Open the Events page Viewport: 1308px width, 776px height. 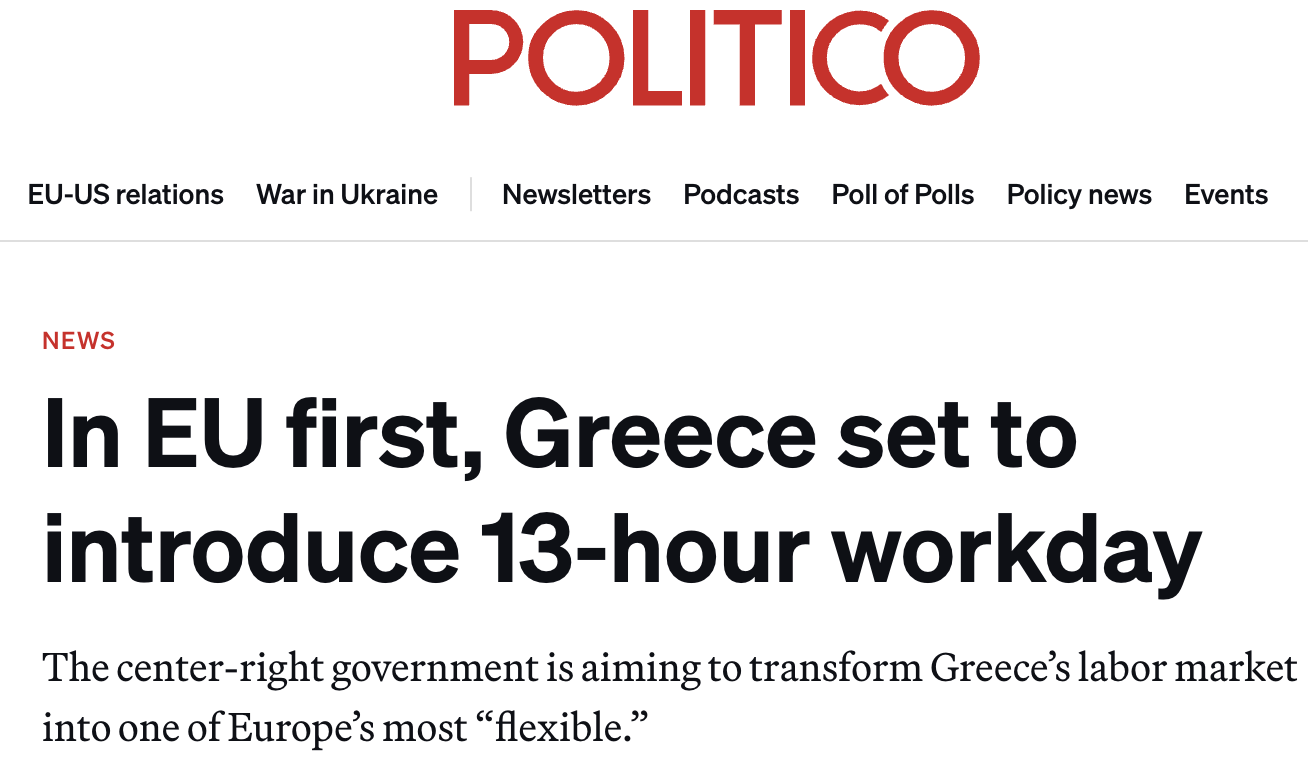1226,194
